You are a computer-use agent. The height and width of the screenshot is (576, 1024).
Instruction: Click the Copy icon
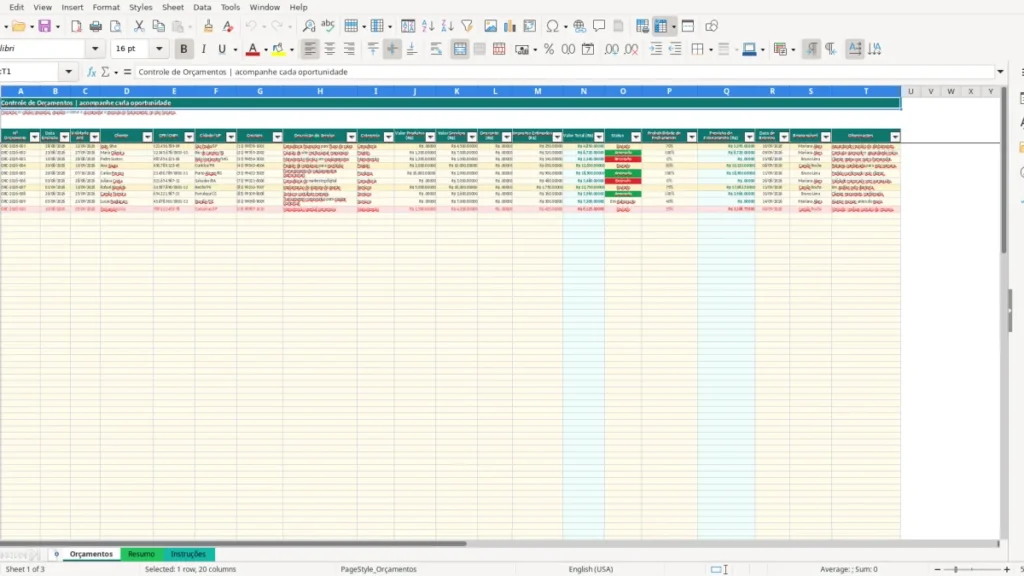tap(158, 26)
